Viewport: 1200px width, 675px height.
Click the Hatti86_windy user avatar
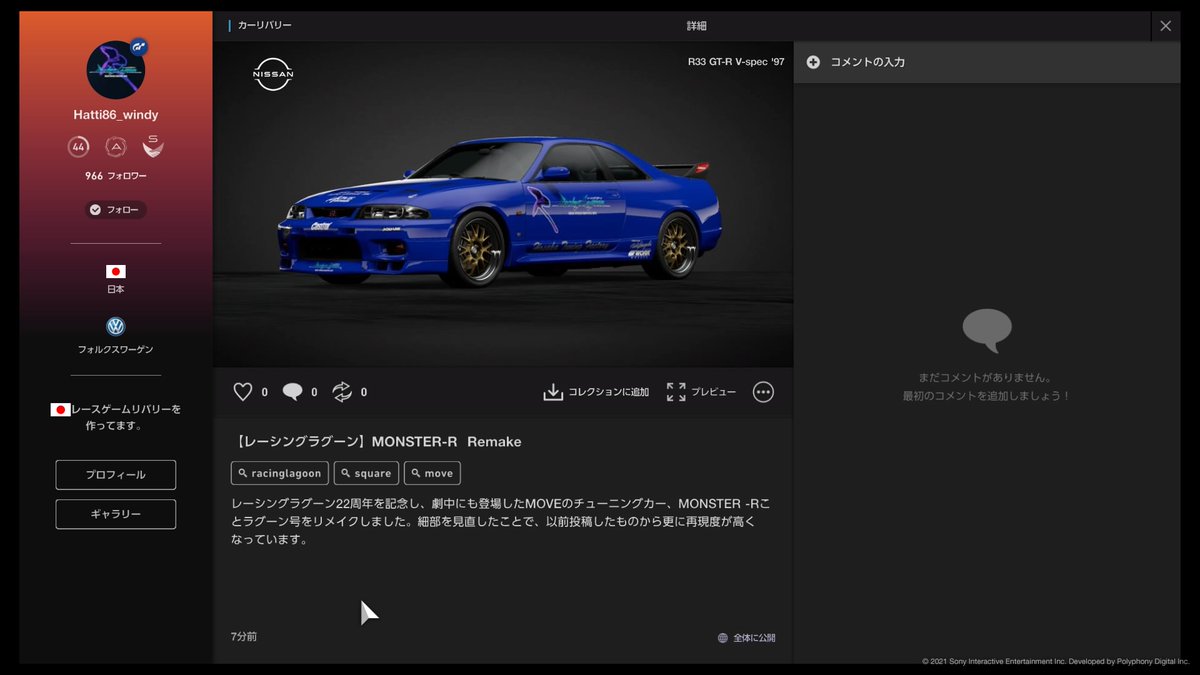tap(116, 70)
